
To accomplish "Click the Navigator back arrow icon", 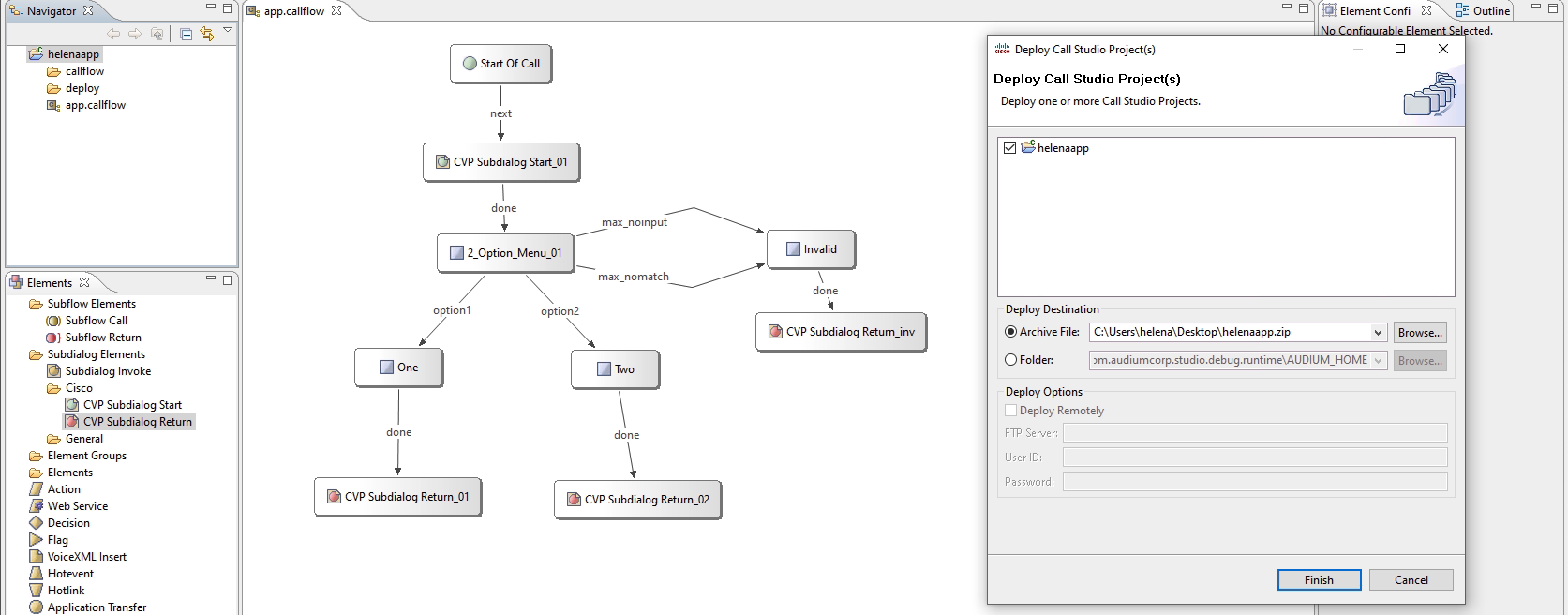I will click(x=113, y=34).
